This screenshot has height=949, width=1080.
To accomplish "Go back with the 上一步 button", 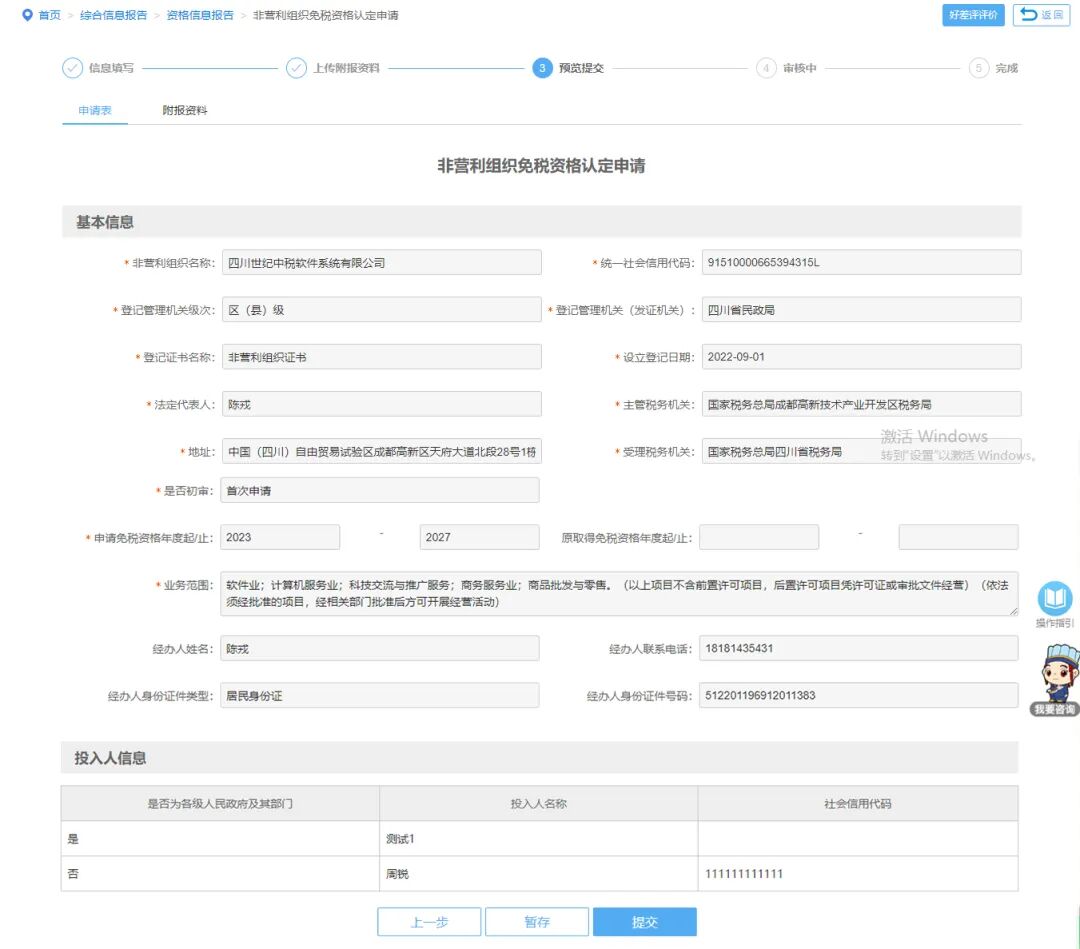I will coord(429,922).
